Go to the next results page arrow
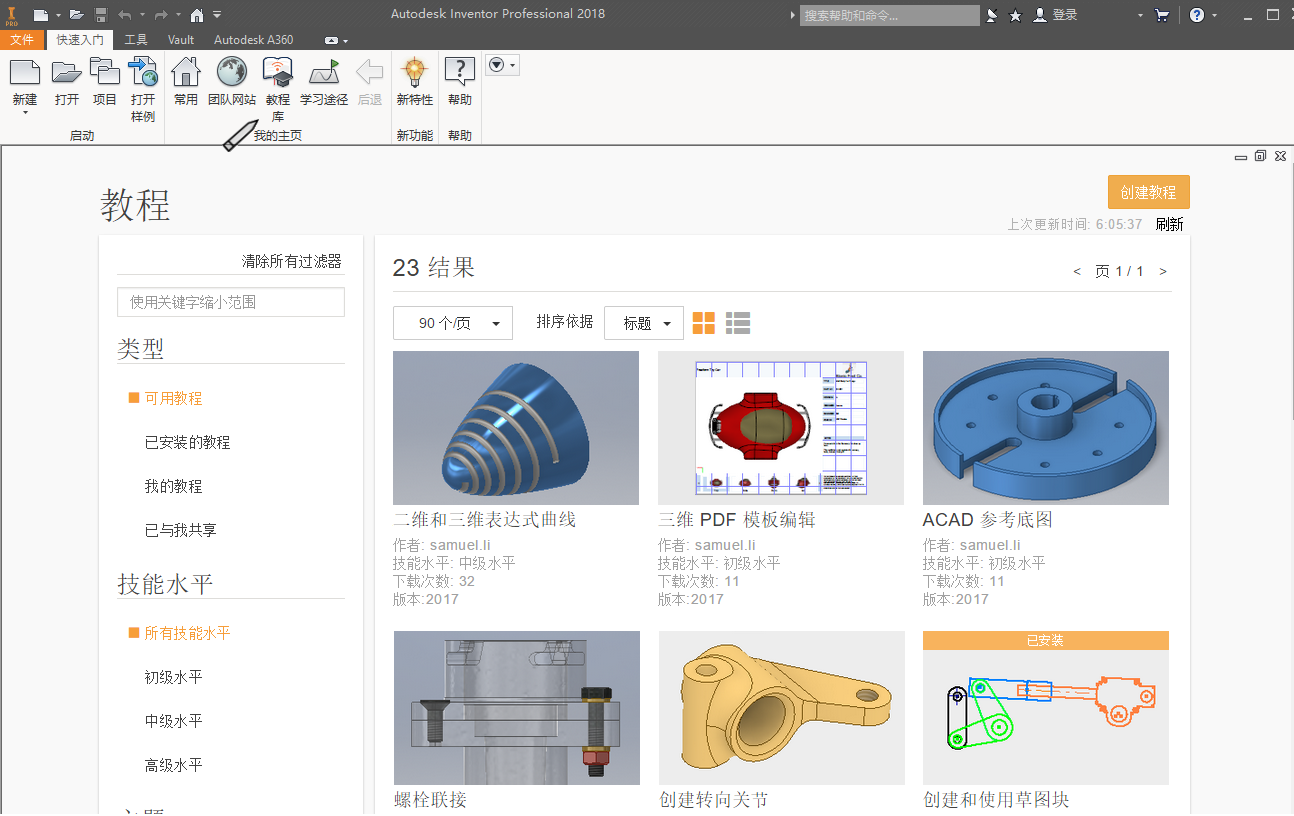This screenshot has height=816, width=1294. coord(1163,271)
